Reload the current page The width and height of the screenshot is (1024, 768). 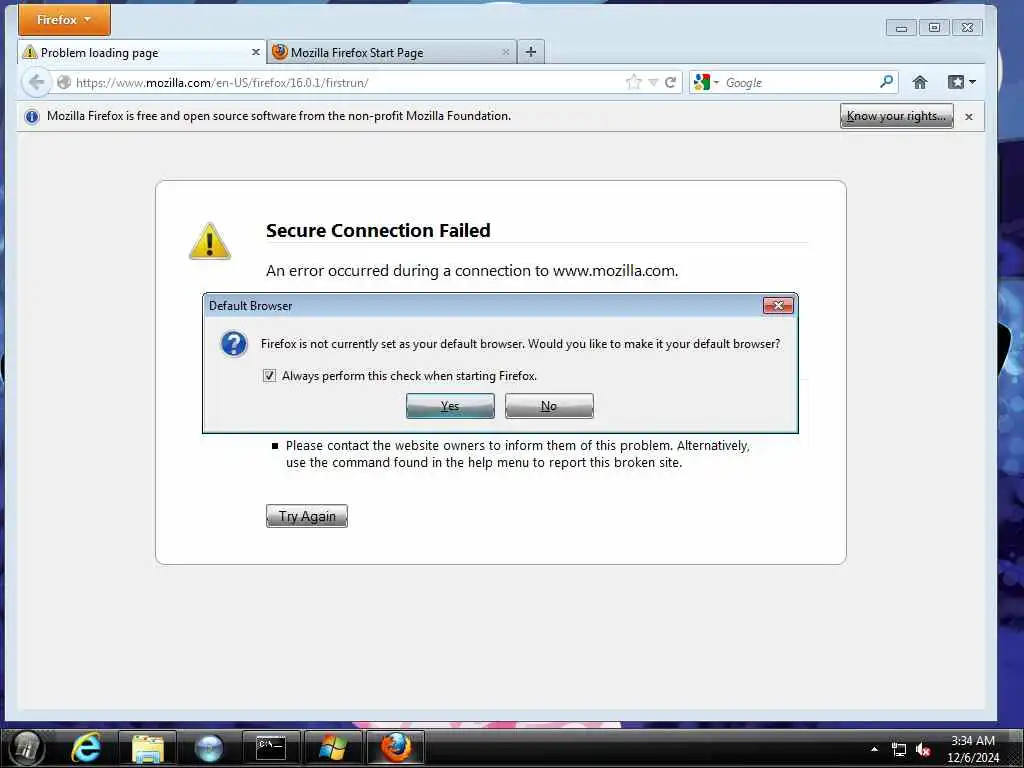tap(670, 82)
